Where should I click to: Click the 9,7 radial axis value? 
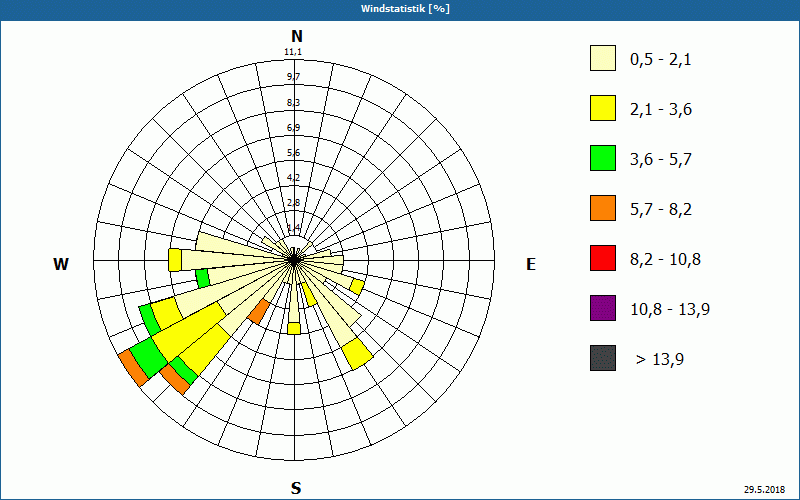tap(293, 77)
